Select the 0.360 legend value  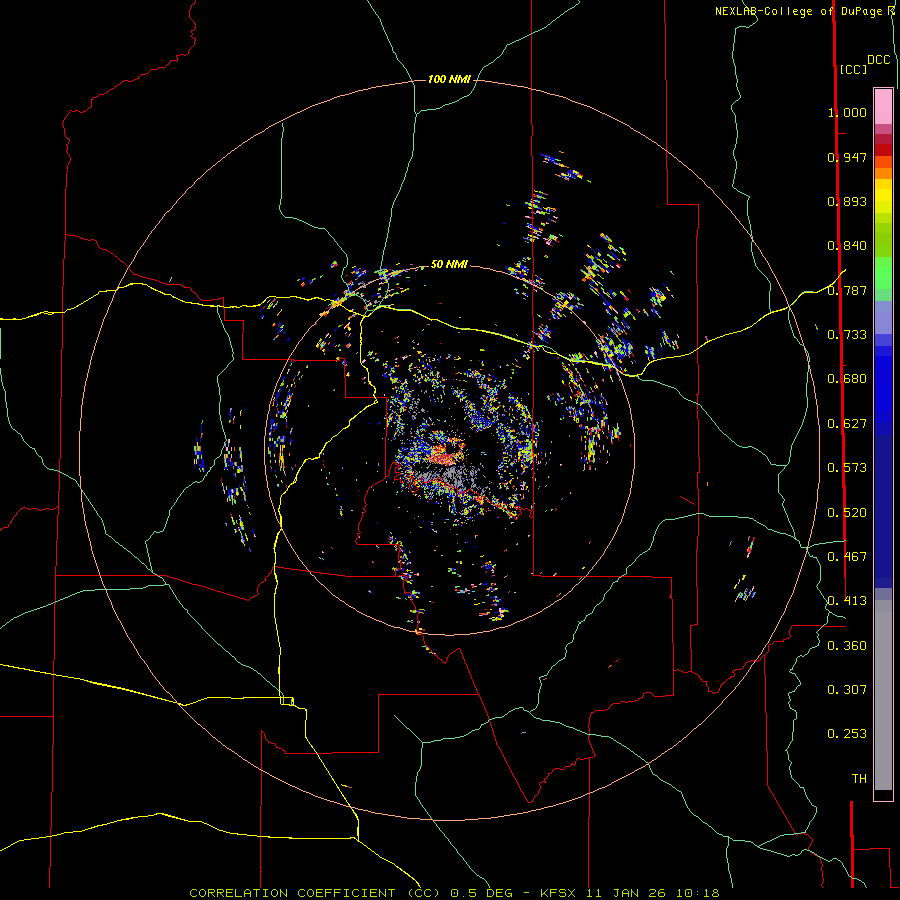point(847,646)
